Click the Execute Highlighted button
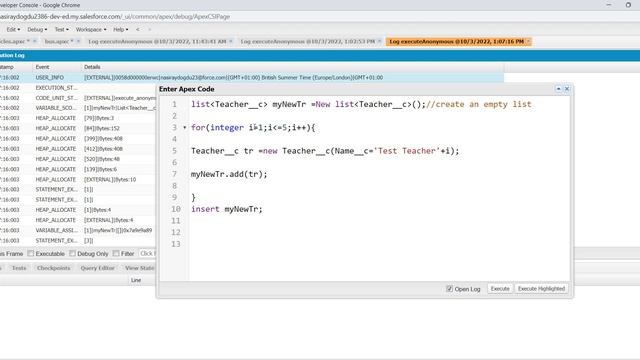Image resolution: width=640 pixels, height=360 pixels. click(541, 289)
